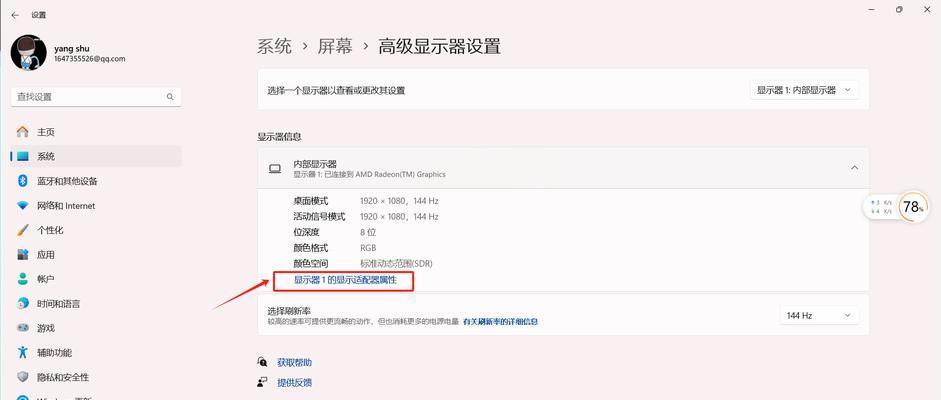This screenshot has height=400, width=941.
Task: Click the 获取帮助 headset icon
Action: [x=263, y=362]
